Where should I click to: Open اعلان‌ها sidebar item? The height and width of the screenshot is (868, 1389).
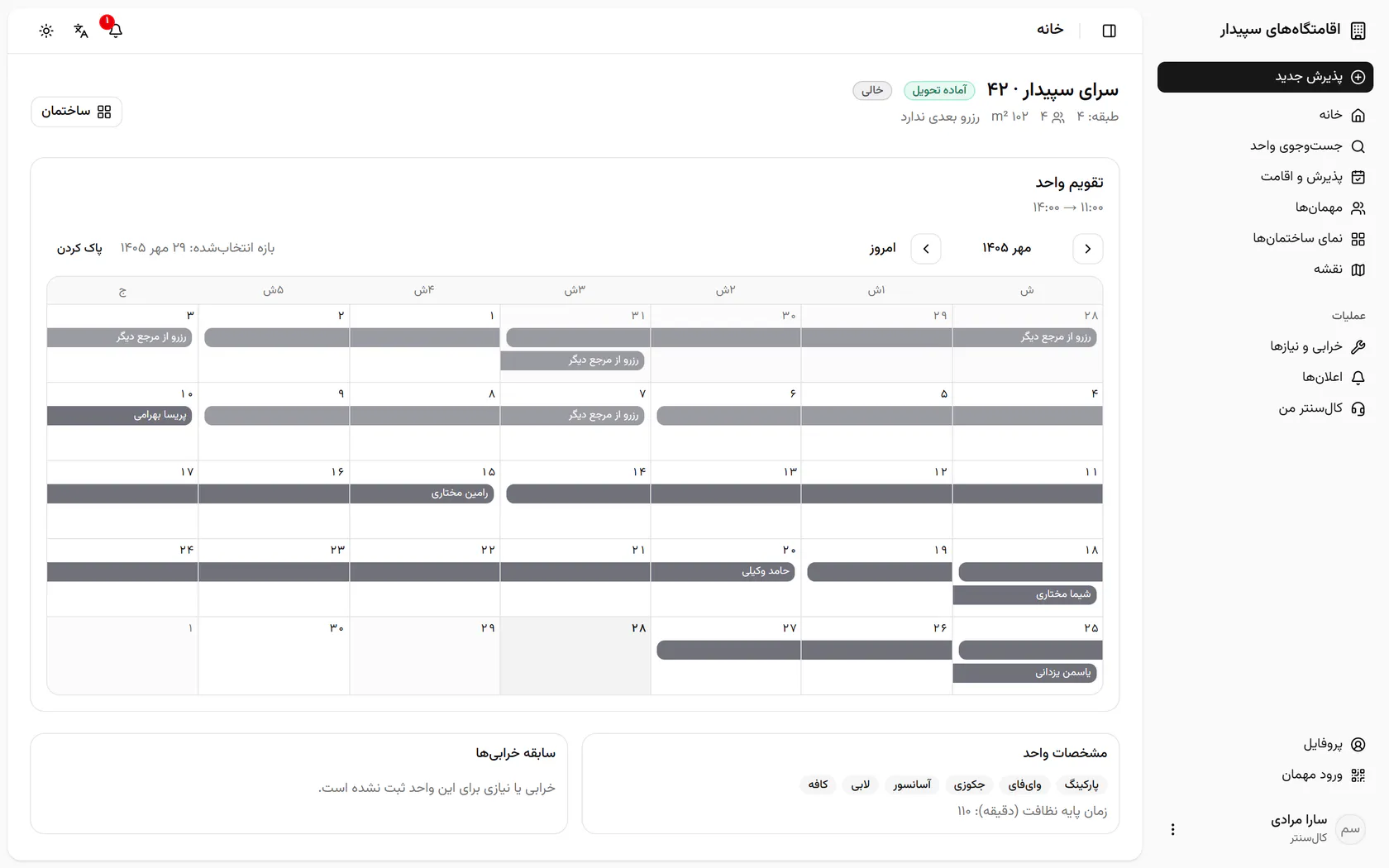click(x=1265, y=377)
